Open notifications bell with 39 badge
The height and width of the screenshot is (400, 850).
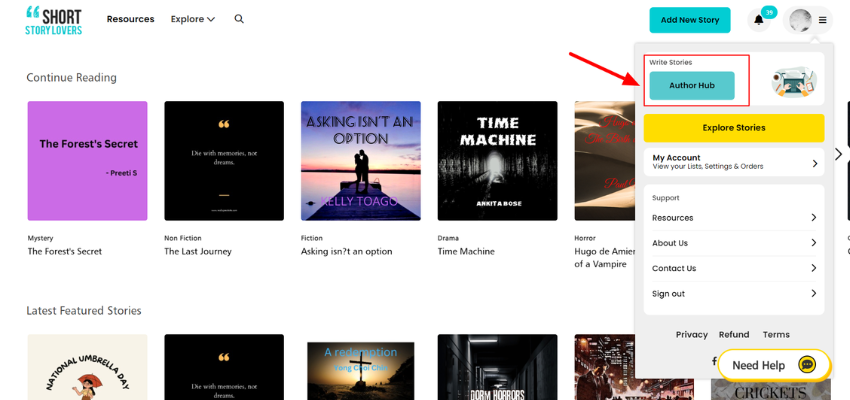click(759, 20)
